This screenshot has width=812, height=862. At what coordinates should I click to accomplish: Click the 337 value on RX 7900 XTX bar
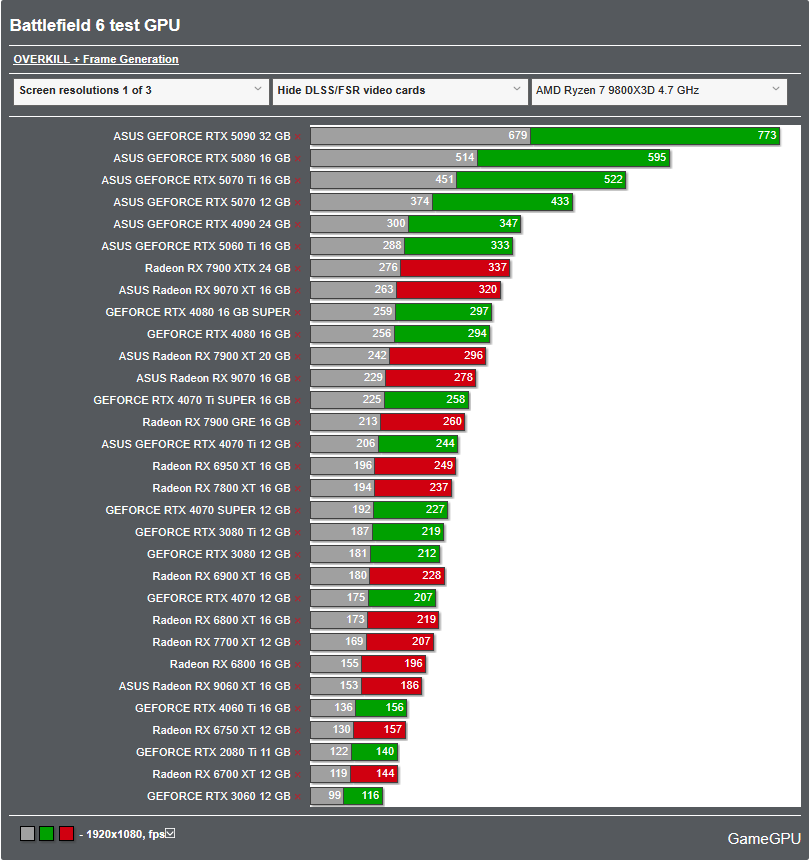point(497,268)
